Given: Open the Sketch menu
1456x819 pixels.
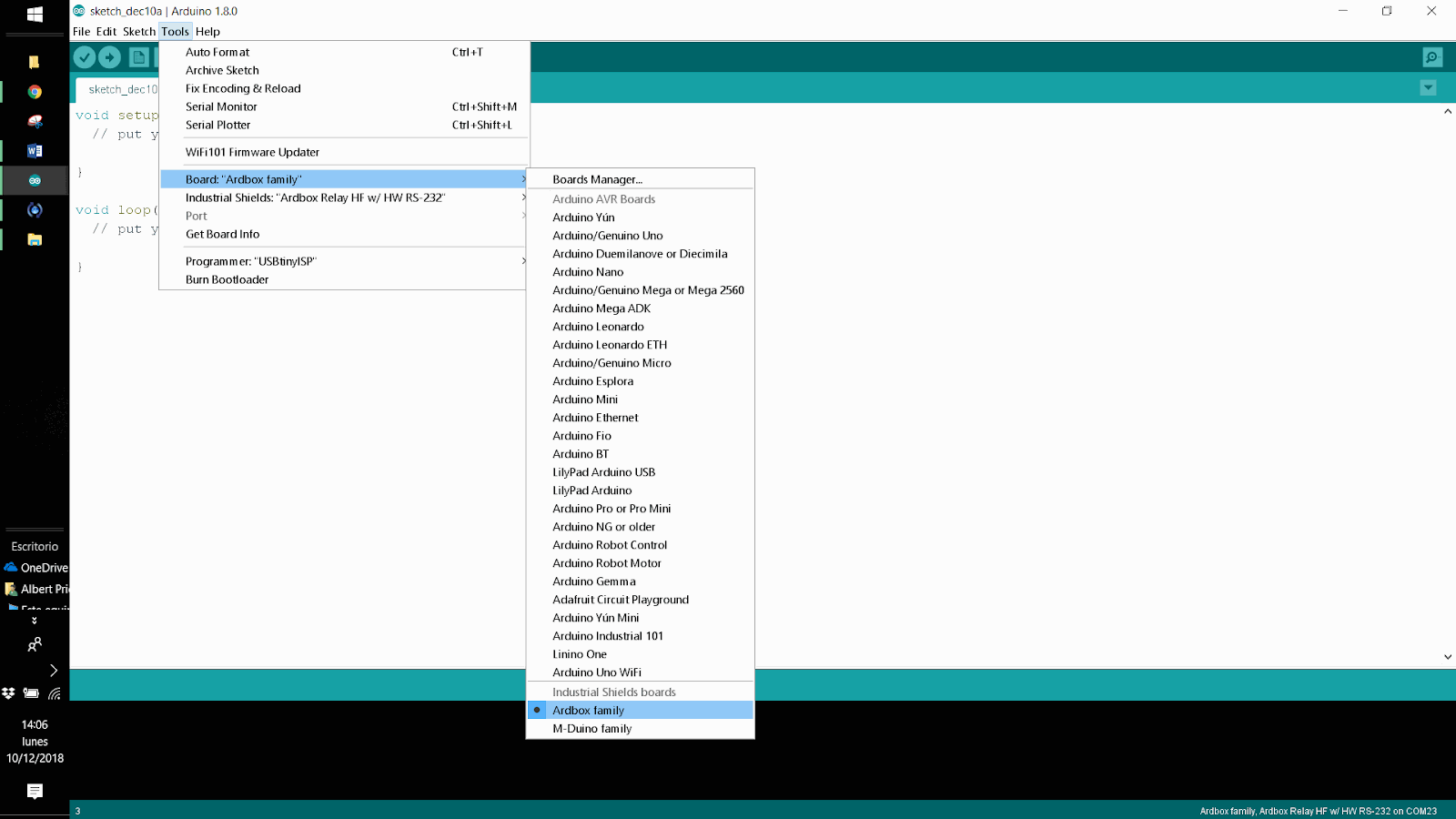Looking at the screenshot, I should tap(139, 31).
